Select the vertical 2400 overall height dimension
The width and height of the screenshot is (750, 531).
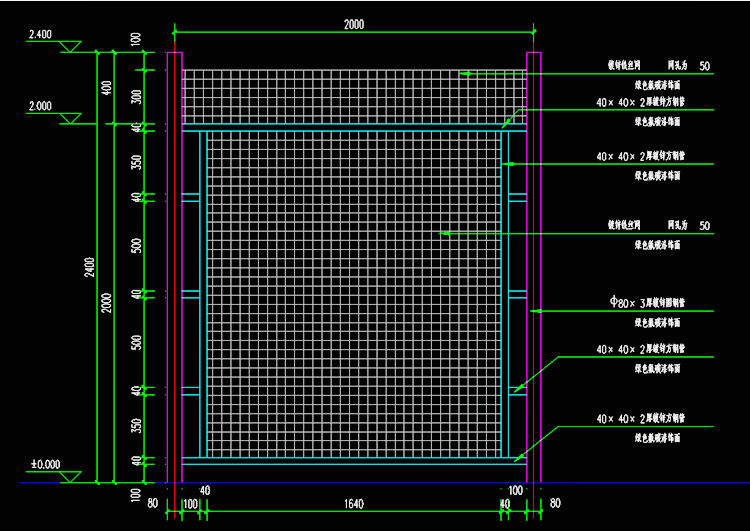[x=90, y=267]
